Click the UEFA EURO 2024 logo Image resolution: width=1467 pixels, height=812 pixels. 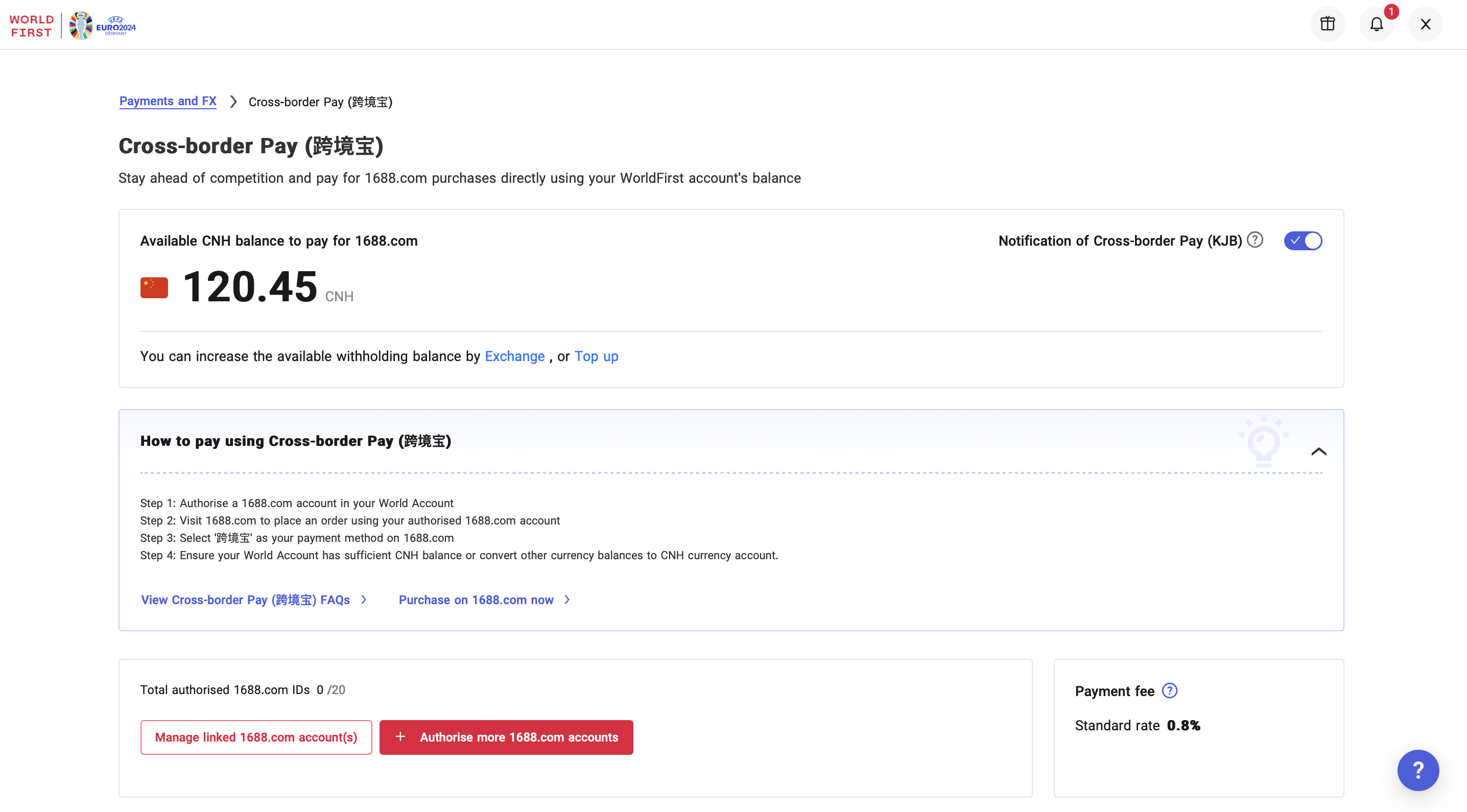pos(103,26)
